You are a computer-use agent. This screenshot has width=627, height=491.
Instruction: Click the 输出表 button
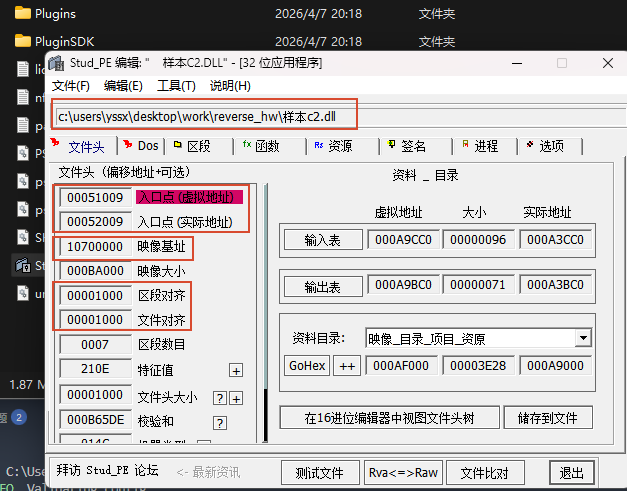pos(323,287)
